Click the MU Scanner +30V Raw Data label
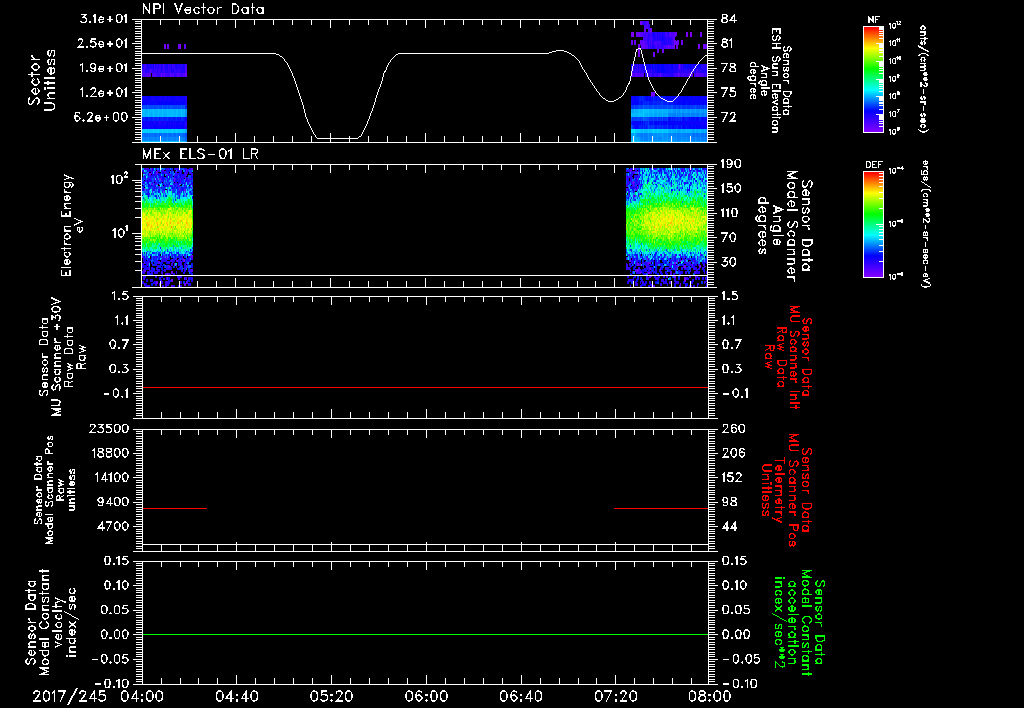Image resolution: width=1024 pixels, height=708 pixels. point(63,358)
